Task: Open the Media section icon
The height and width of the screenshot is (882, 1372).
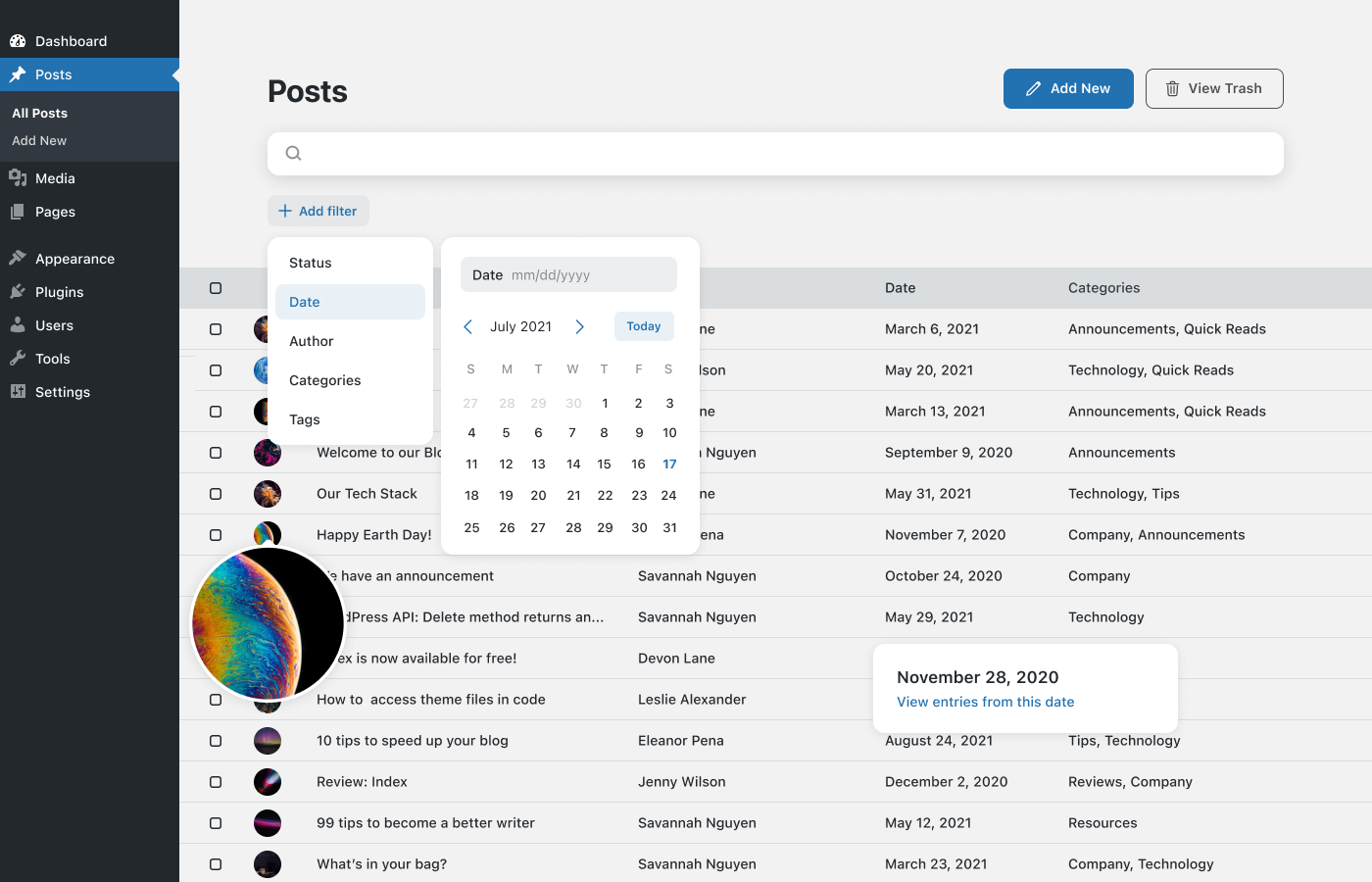Action: point(18,178)
